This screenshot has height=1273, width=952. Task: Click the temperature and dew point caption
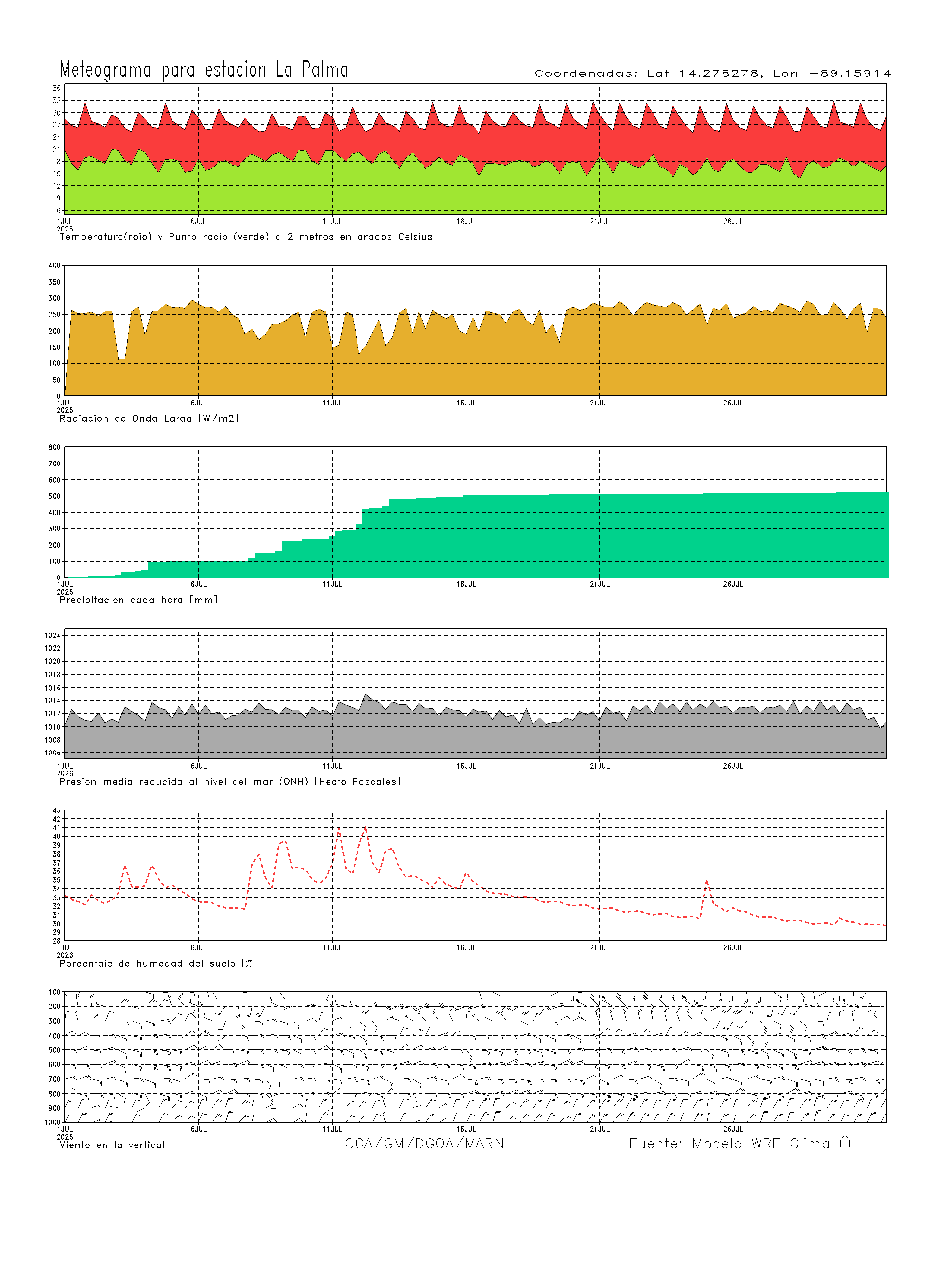[x=246, y=237]
